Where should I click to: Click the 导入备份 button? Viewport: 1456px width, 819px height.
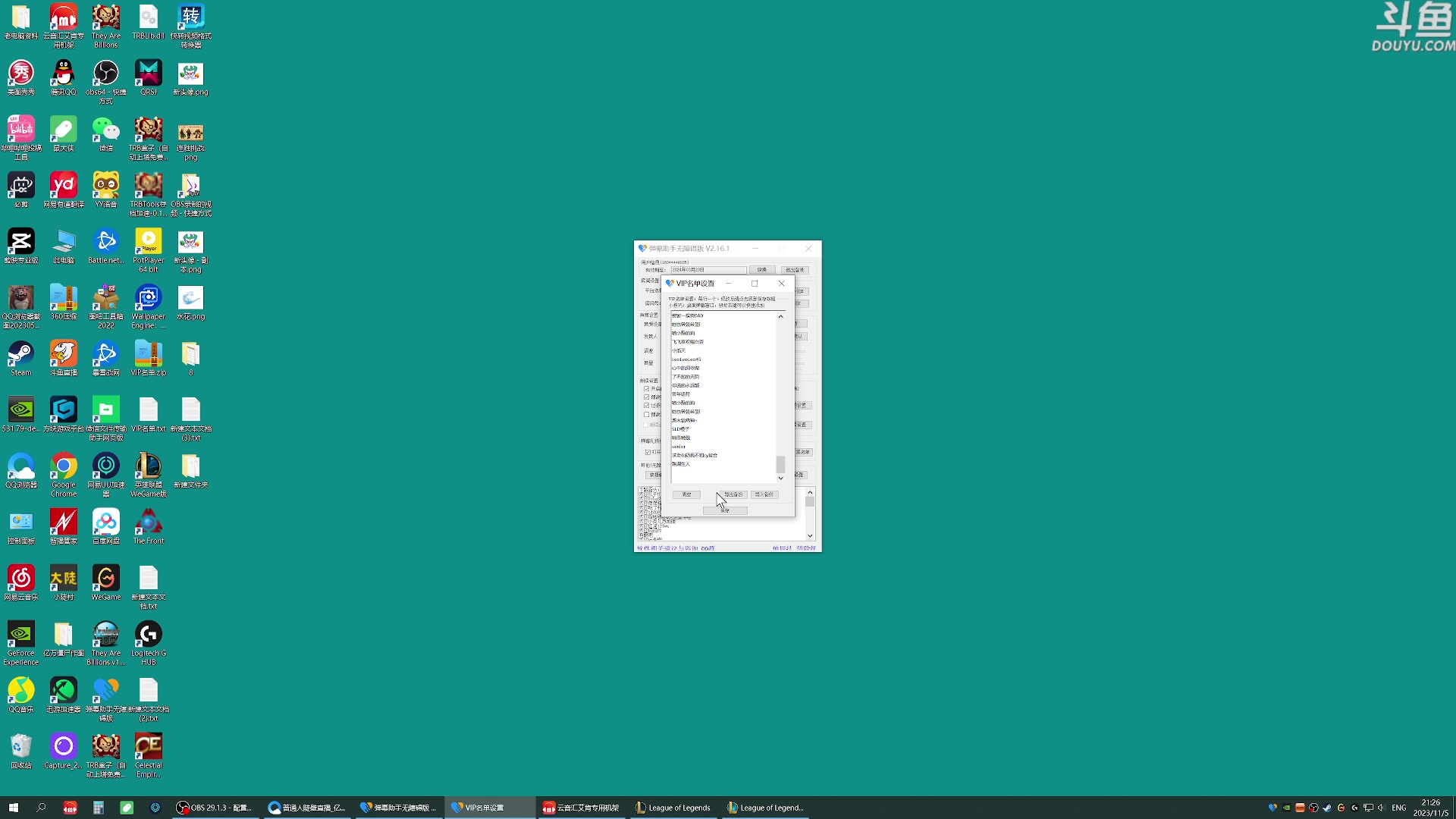tap(764, 494)
